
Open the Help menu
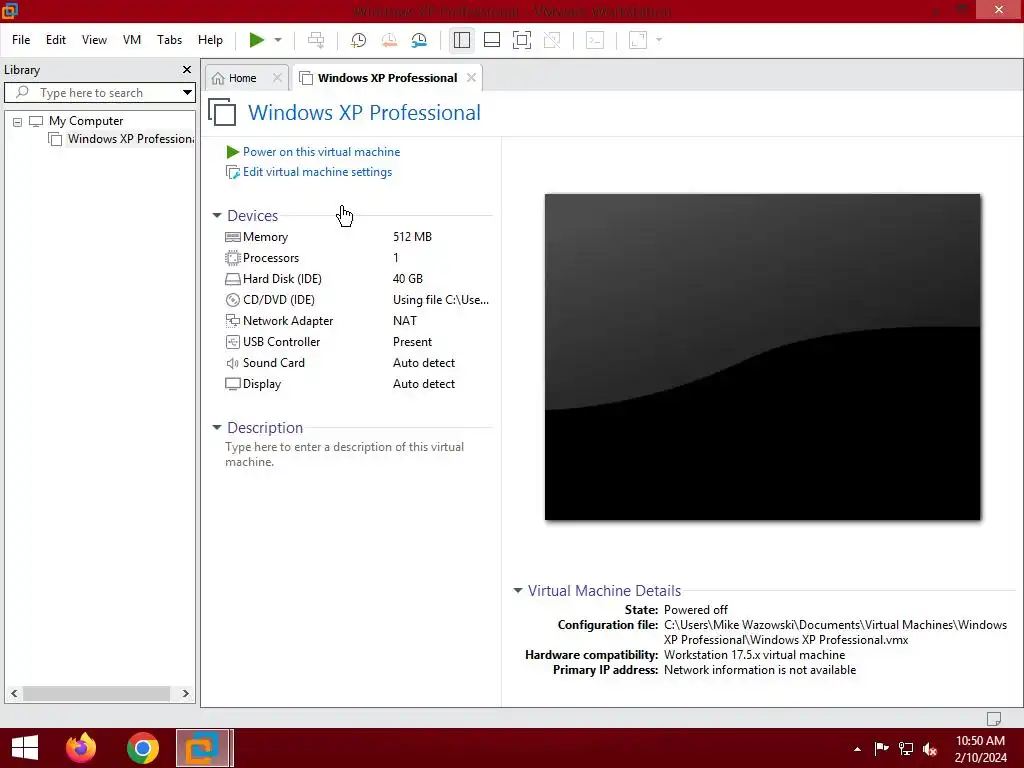point(210,40)
